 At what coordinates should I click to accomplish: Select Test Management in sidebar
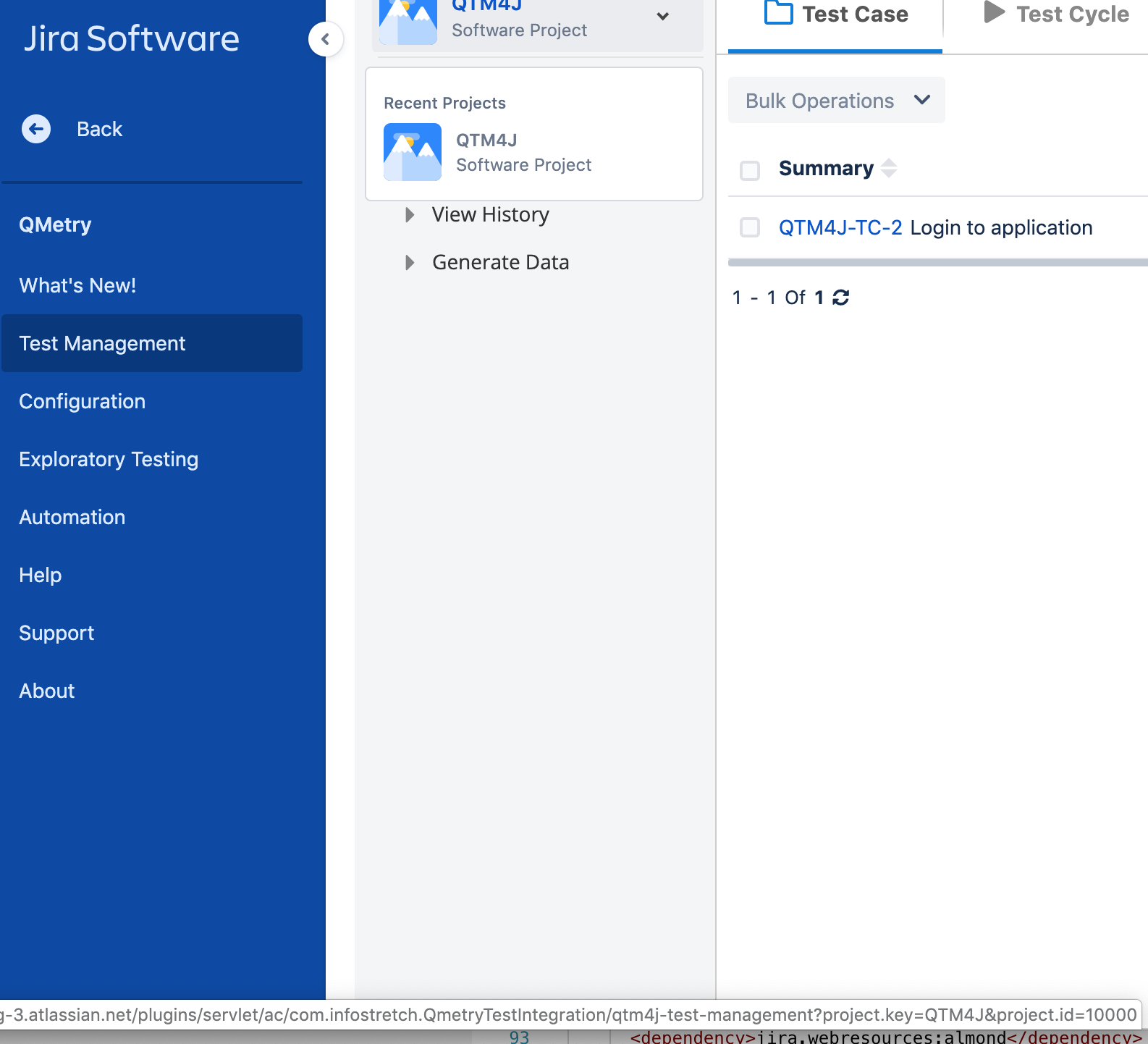pyautogui.click(x=152, y=343)
